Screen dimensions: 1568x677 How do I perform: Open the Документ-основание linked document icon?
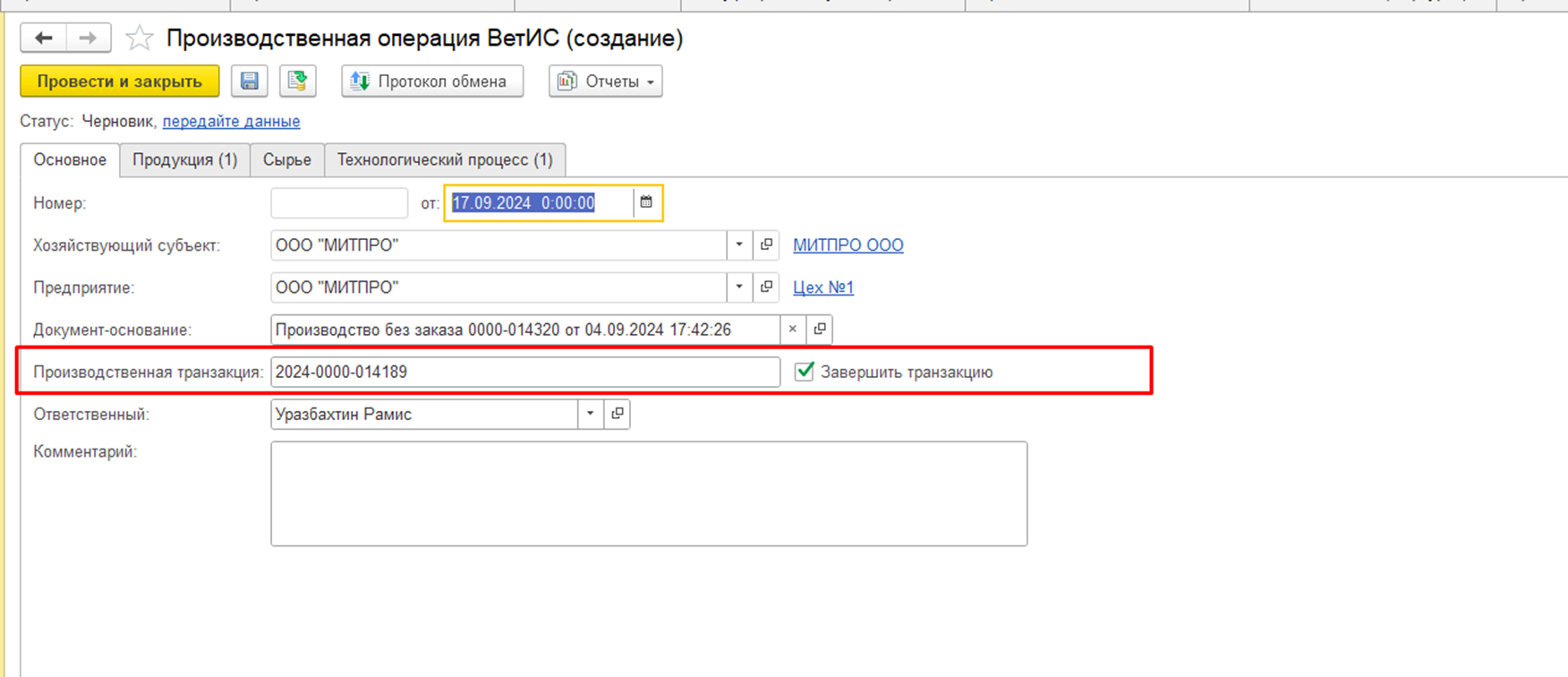click(819, 330)
